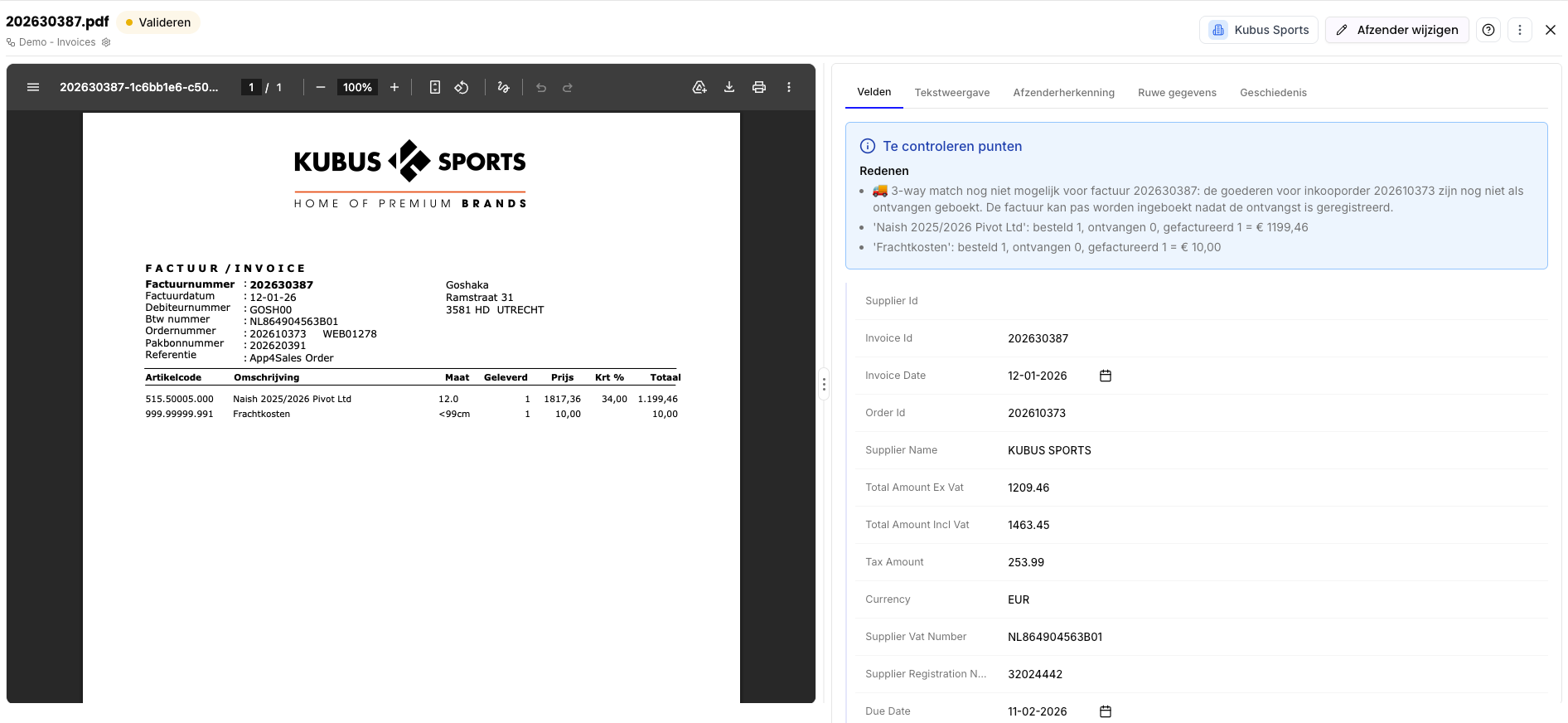Undo the last PDF annotation
This screenshot has width=1568, height=723.
point(541,87)
